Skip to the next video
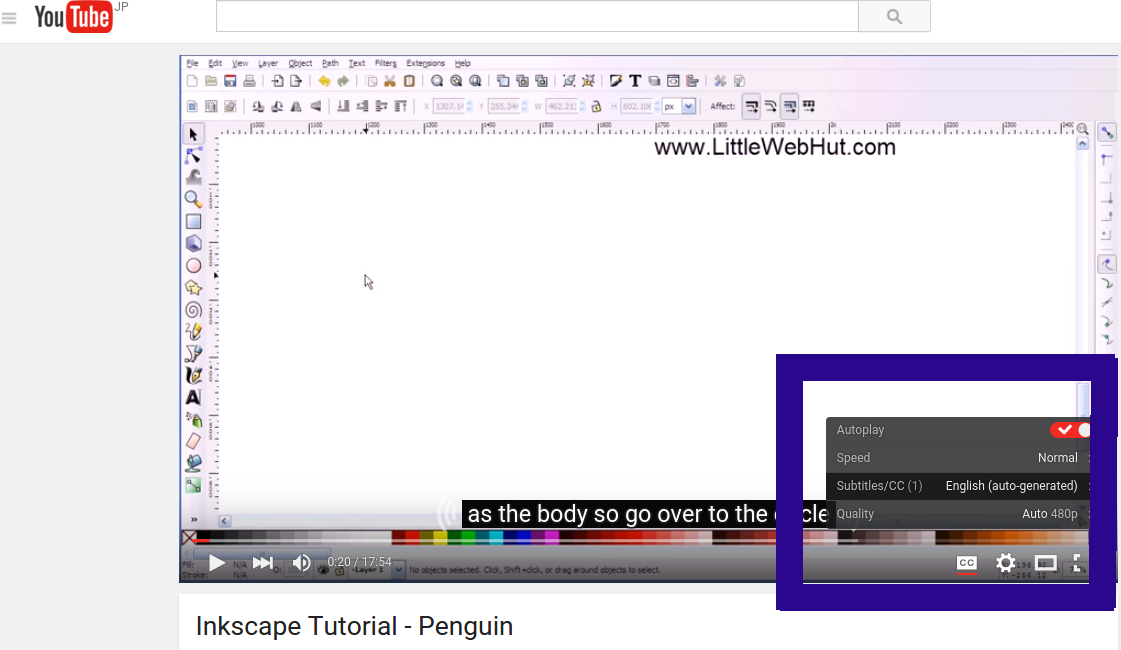The height and width of the screenshot is (650, 1121). (262, 563)
